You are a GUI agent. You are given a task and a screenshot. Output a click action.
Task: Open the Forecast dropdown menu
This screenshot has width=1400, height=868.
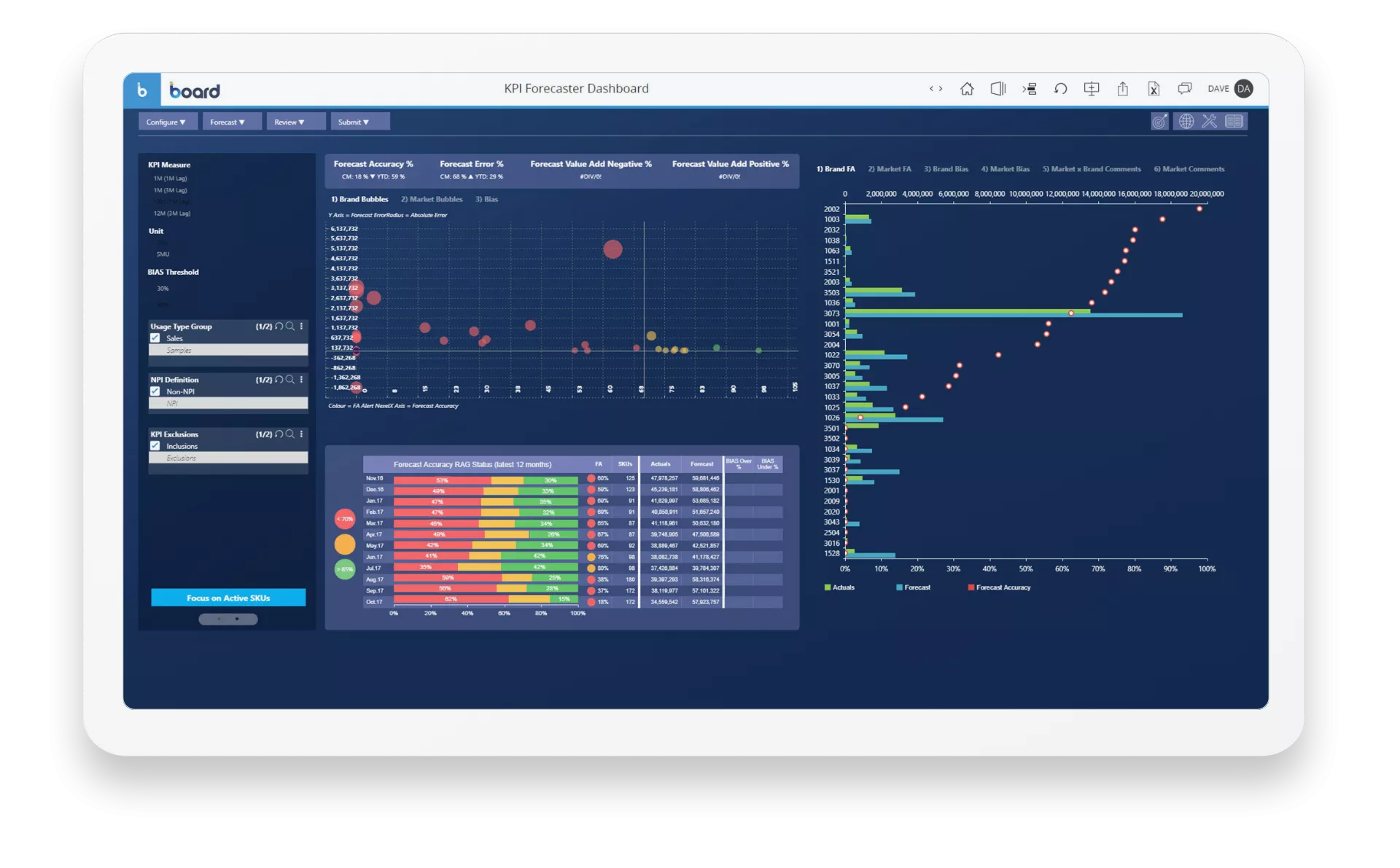coord(231,122)
